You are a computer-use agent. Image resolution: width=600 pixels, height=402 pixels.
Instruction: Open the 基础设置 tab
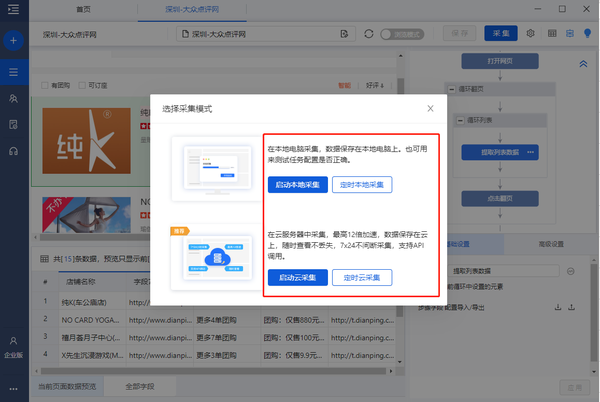click(457, 244)
